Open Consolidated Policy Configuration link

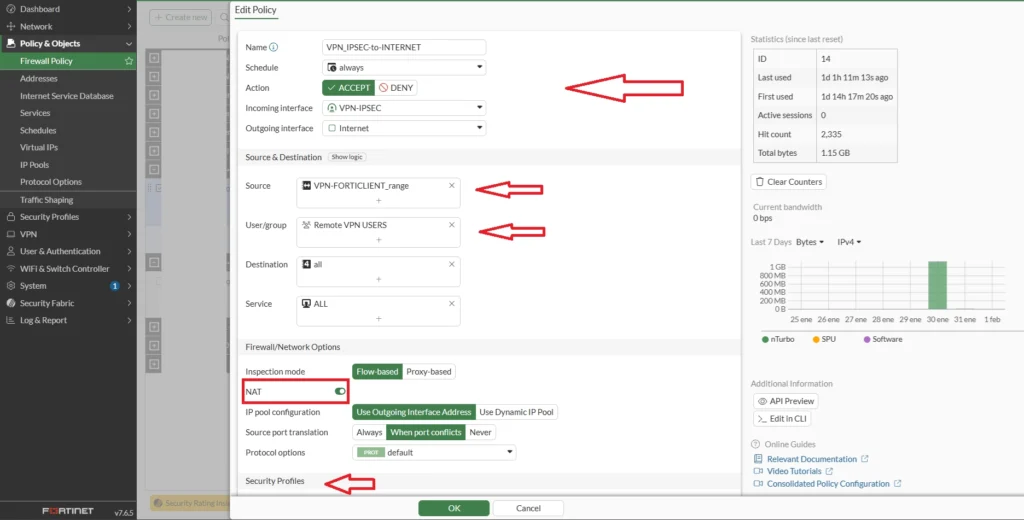(828, 484)
